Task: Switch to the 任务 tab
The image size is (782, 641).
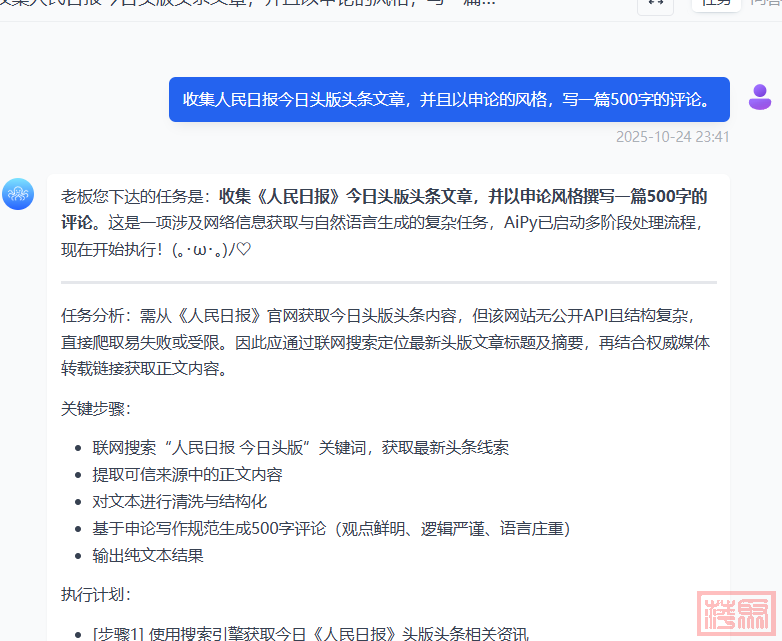Action: [x=715, y=4]
